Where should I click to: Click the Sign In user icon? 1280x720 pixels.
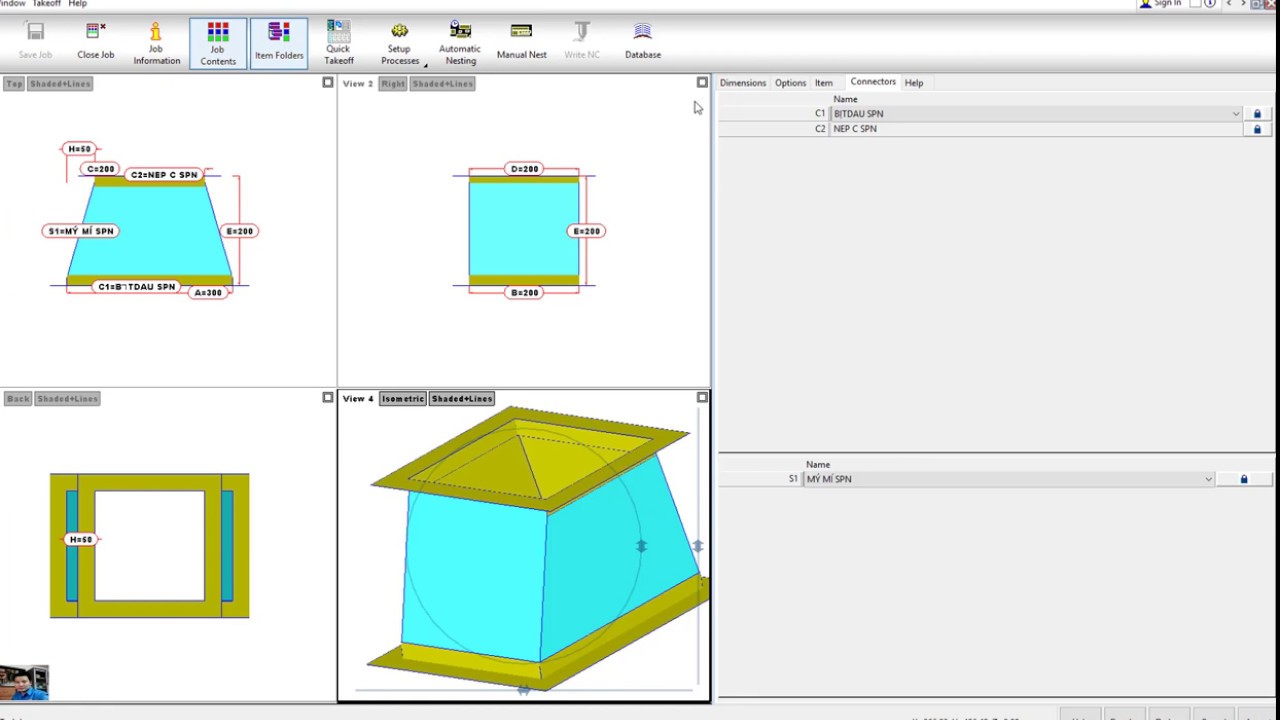click(1145, 4)
